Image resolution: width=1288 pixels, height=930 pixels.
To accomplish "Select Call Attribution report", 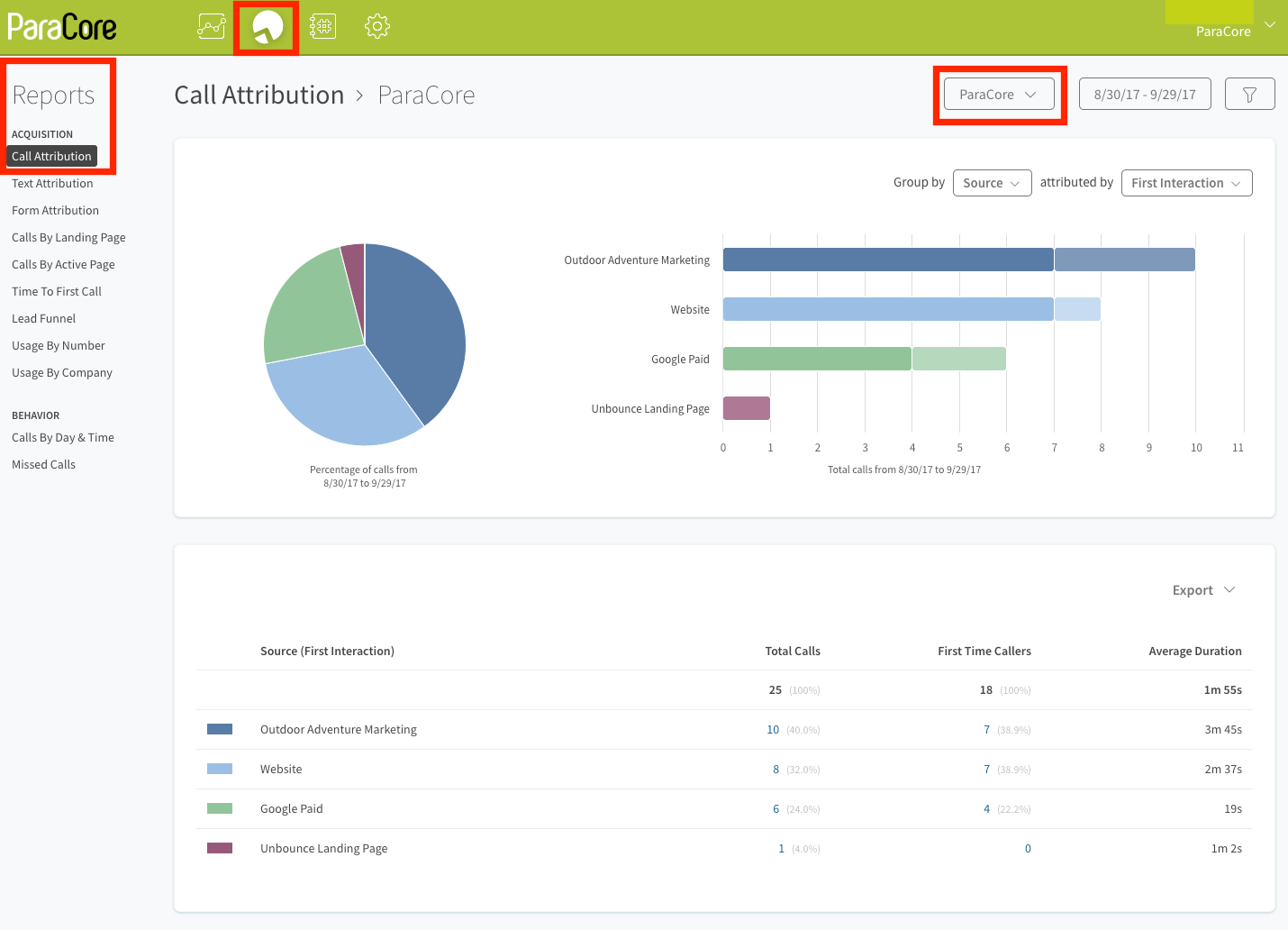I will coord(51,156).
